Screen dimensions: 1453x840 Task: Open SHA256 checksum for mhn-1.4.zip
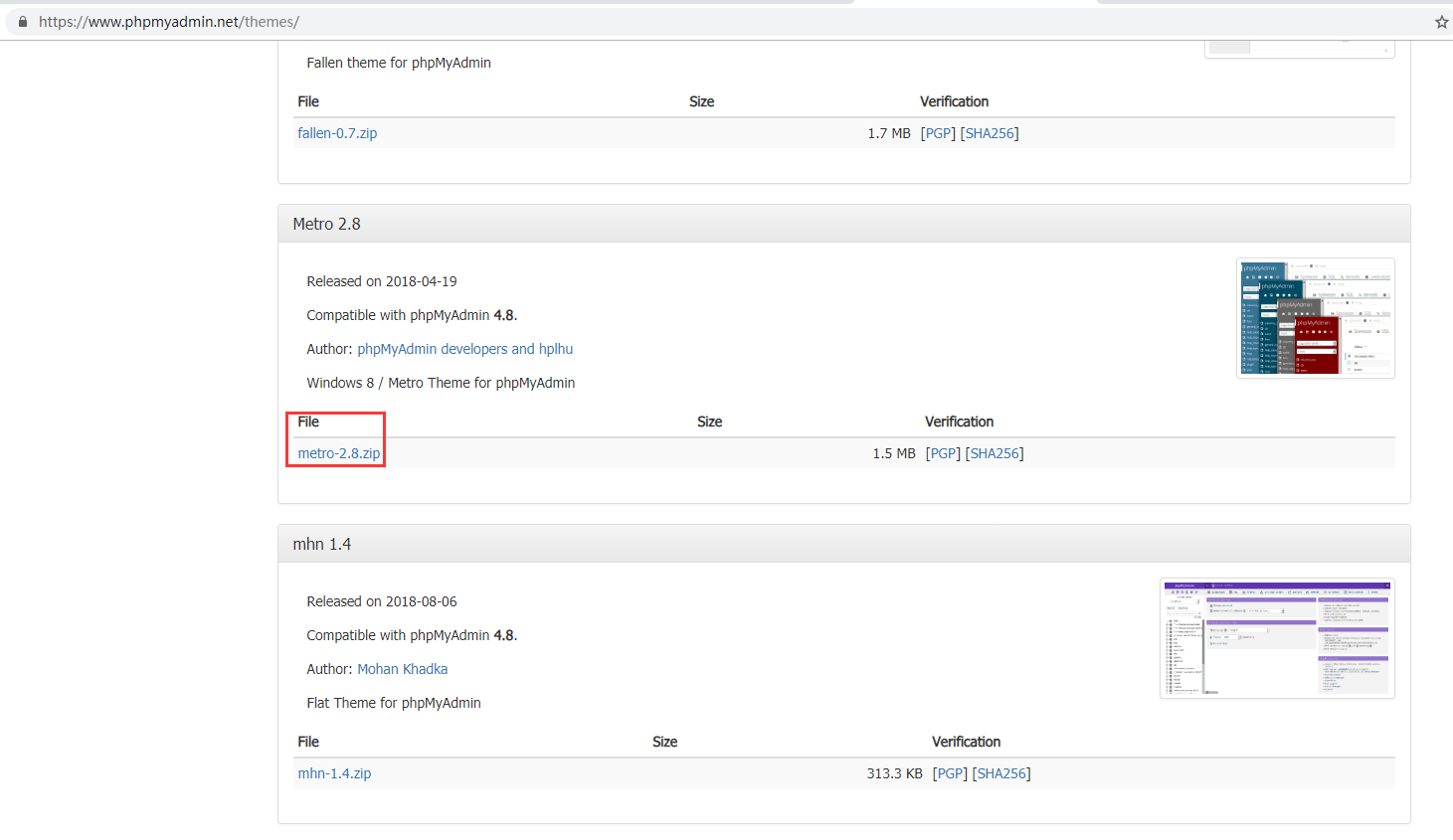[1001, 773]
